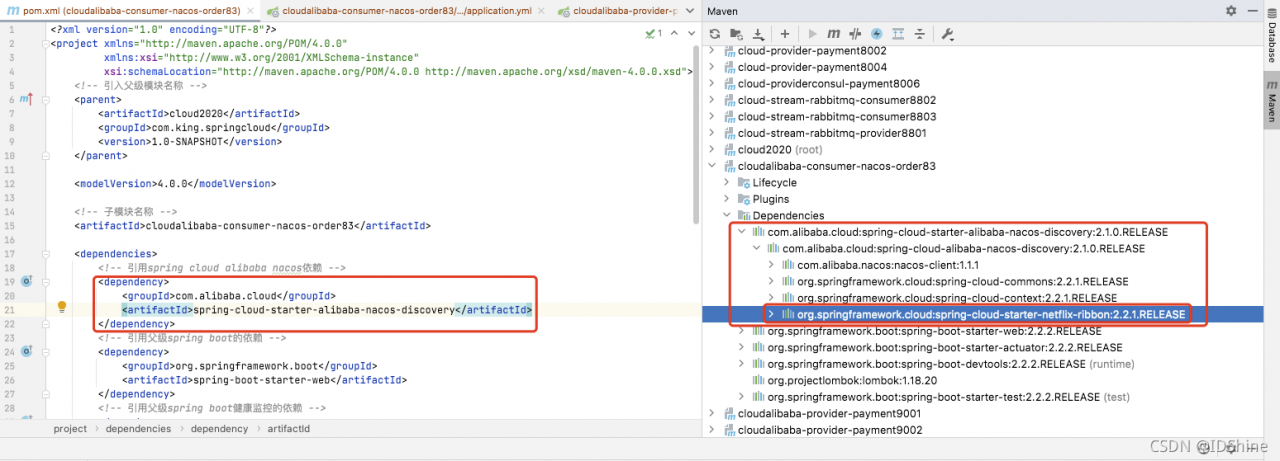Expand cloud-provider-payment8002 module
This screenshot has width=1280, height=461.
tap(712, 50)
